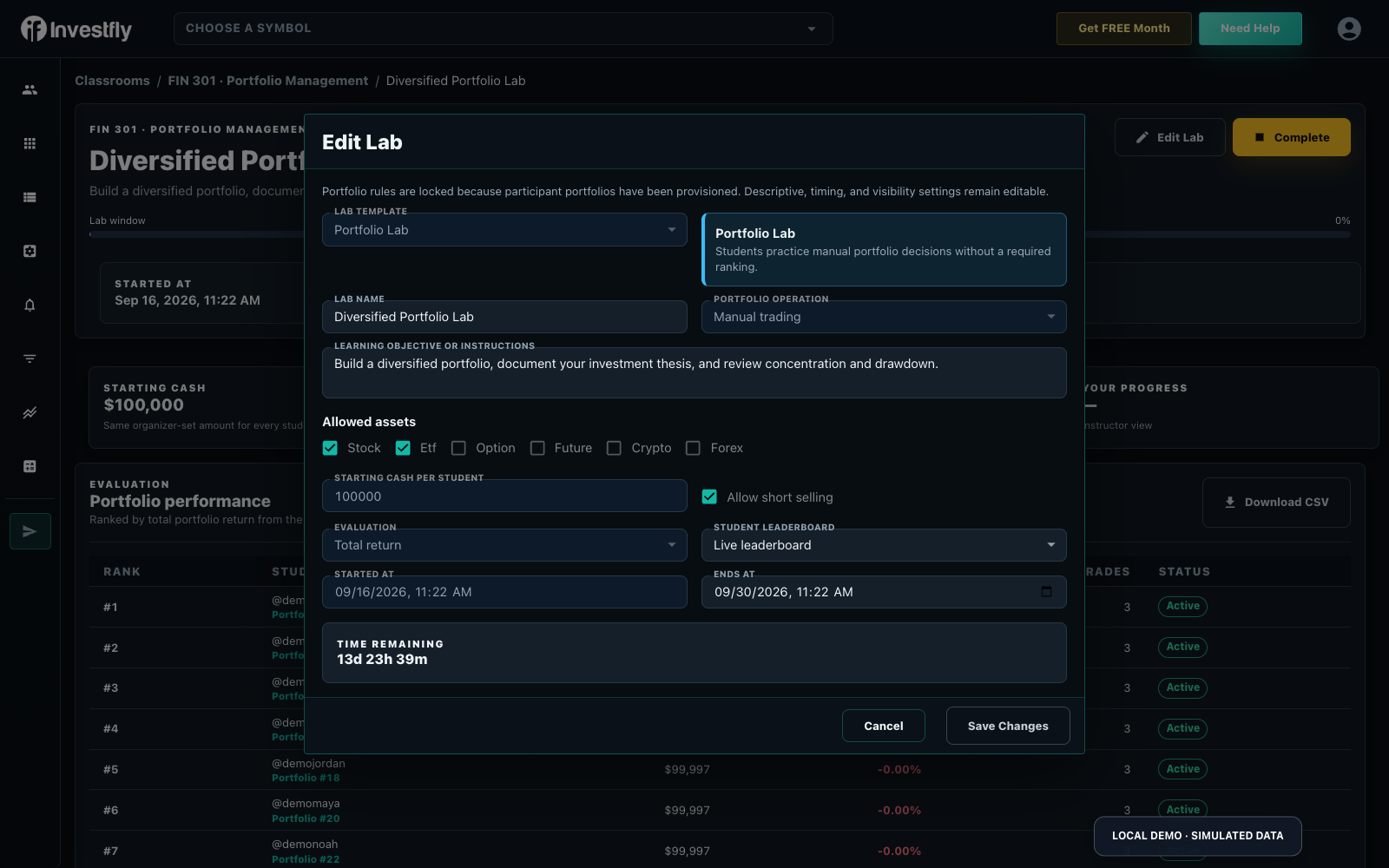
Task: Open Portfolio #22 link for demonoah
Action: click(306, 859)
